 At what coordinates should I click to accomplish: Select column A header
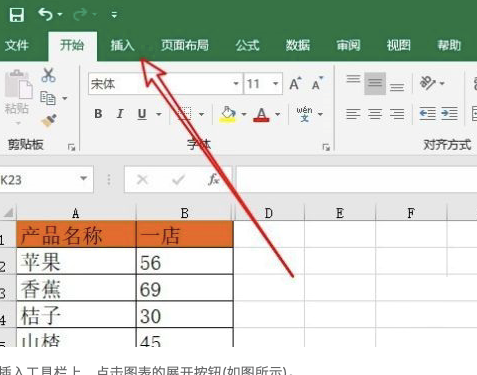click(76, 213)
